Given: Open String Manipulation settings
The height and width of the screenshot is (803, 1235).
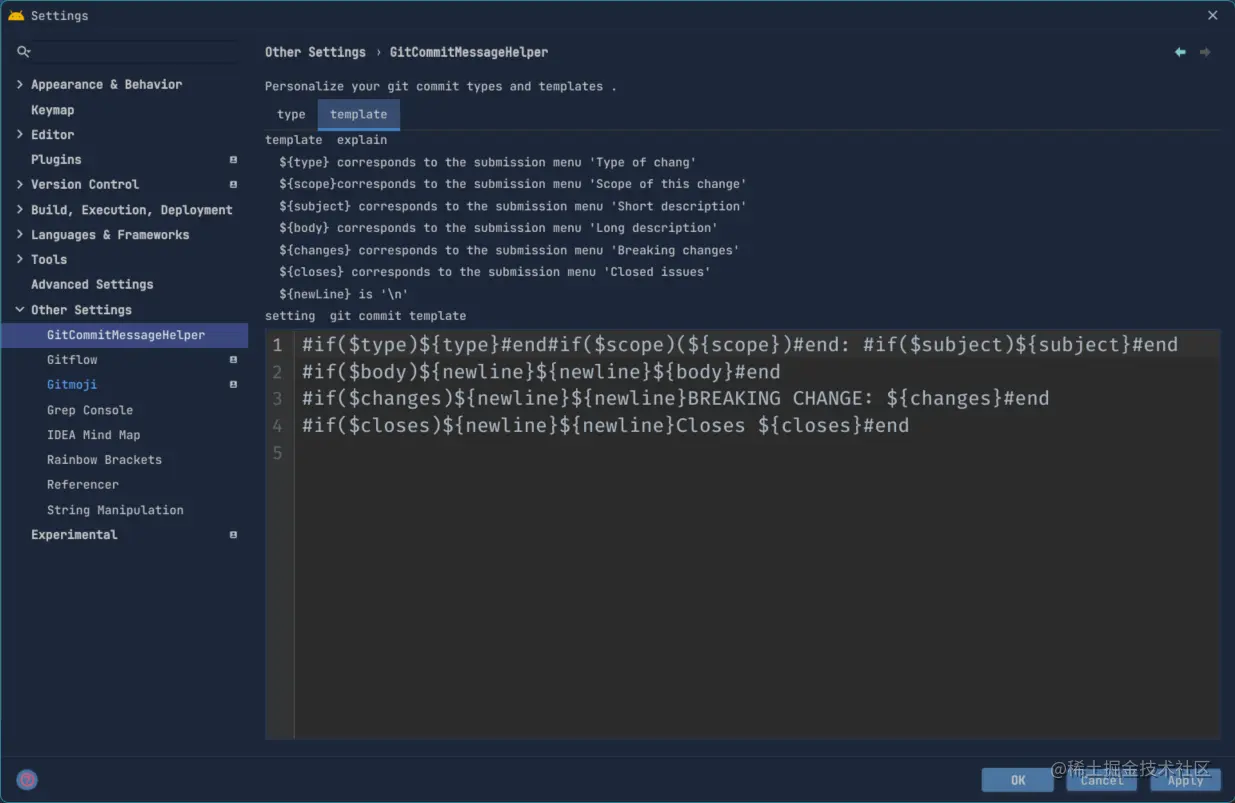Looking at the screenshot, I should pyautogui.click(x=115, y=510).
